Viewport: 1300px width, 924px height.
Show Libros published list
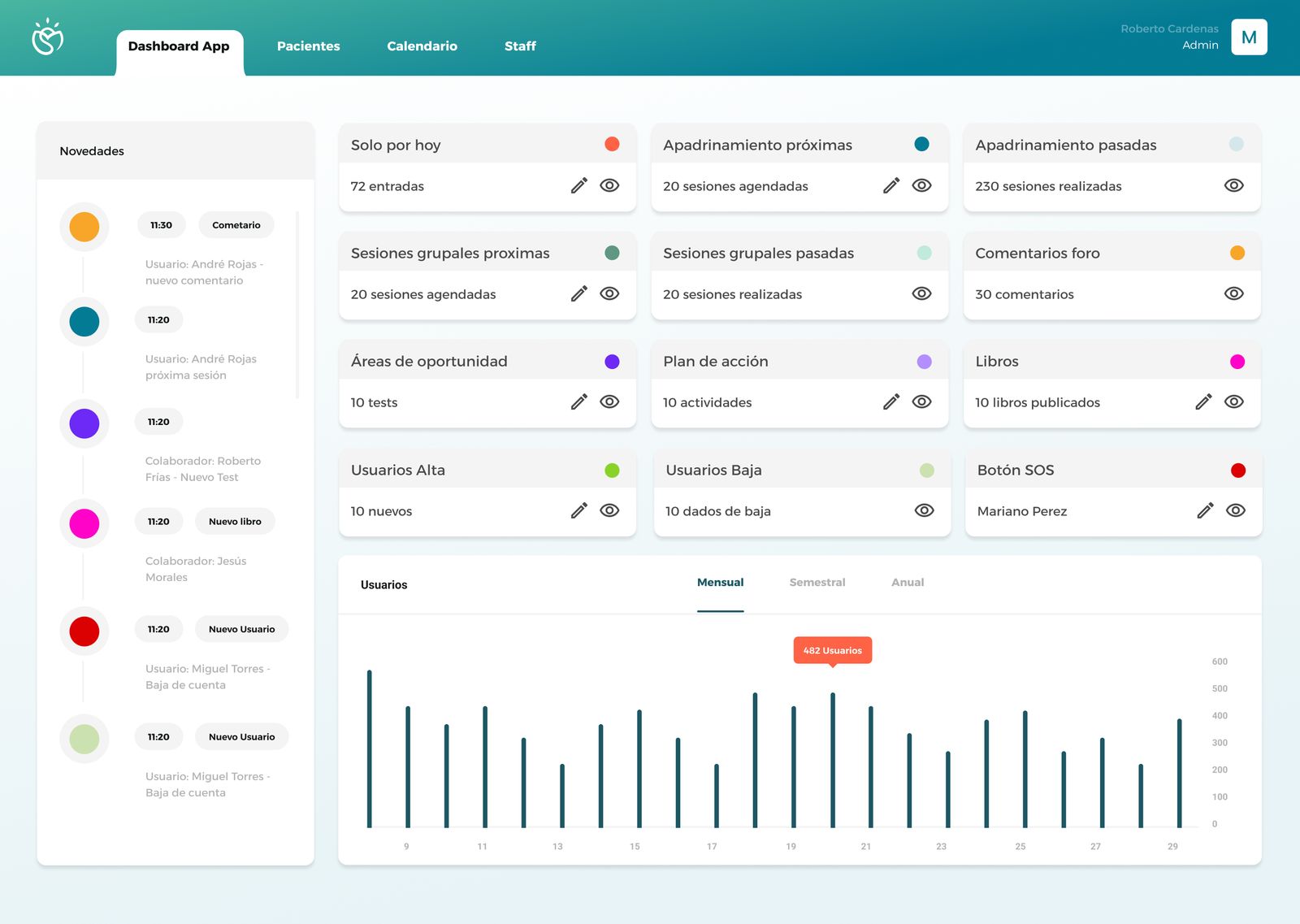click(1233, 401)
